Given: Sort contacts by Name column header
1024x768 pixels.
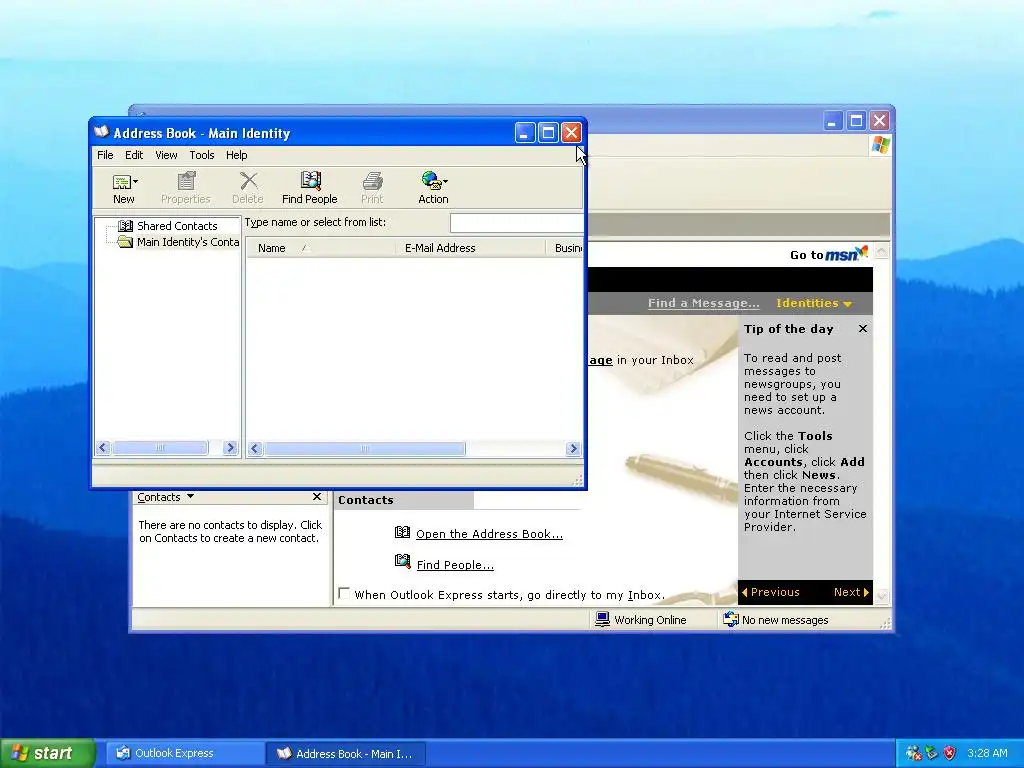Looking at the screenshot, I should coord(321,248).
